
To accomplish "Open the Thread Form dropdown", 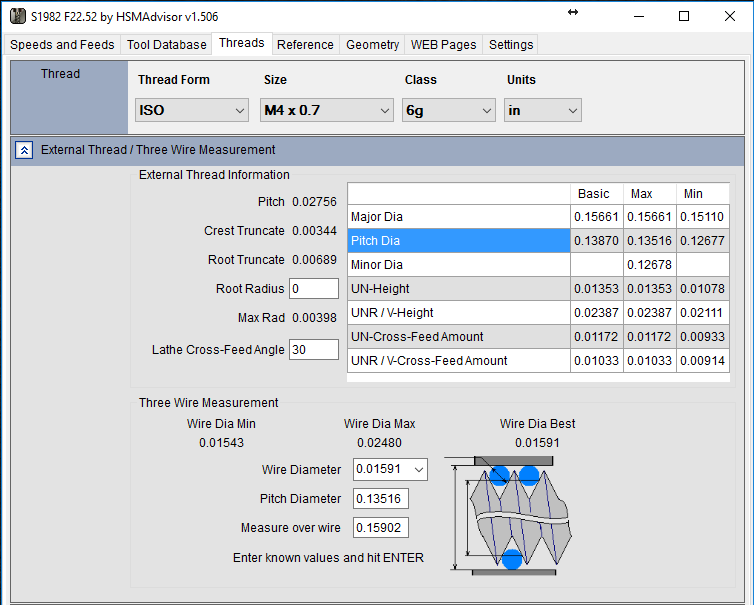I will click(191, 110).
